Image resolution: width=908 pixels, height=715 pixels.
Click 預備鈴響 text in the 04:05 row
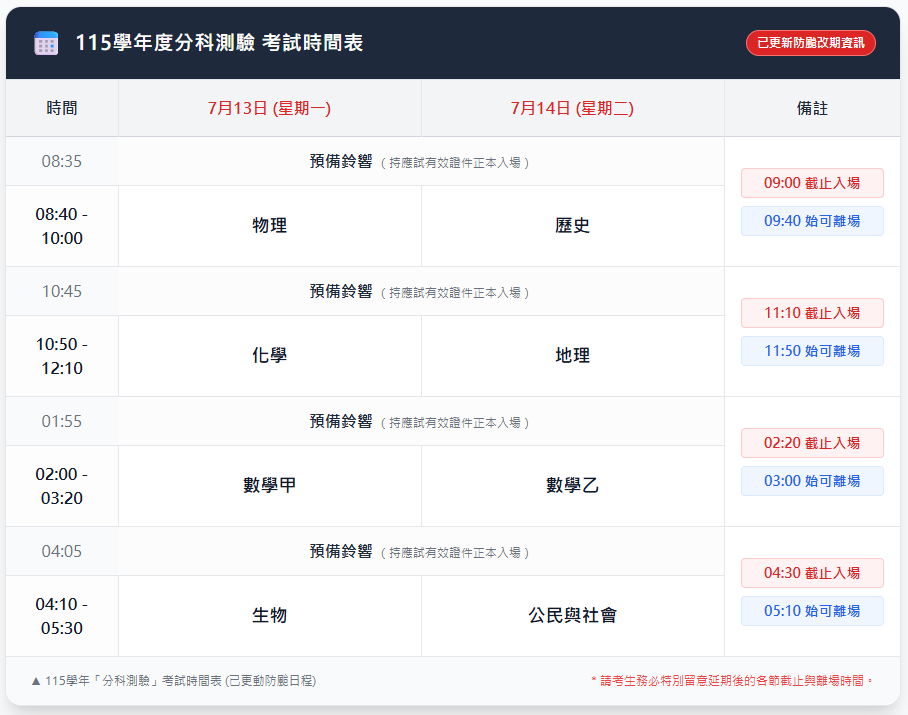tap(341, 551)
